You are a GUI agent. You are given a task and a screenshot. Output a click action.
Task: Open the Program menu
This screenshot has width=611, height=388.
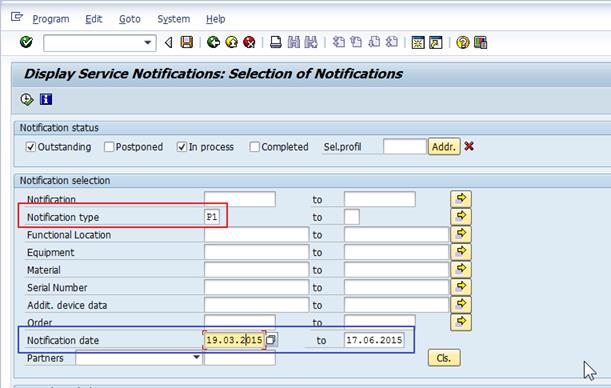click(51, 19)
